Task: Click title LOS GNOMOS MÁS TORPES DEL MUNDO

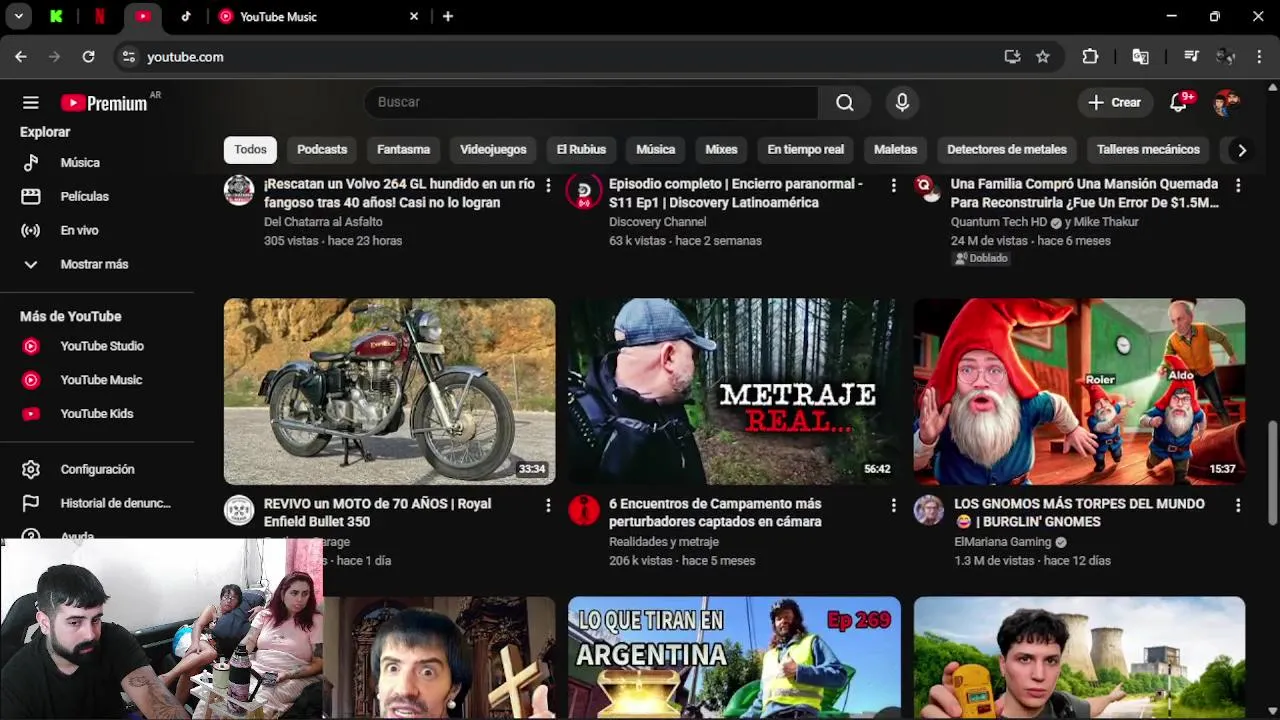Action: [1079, 512]
